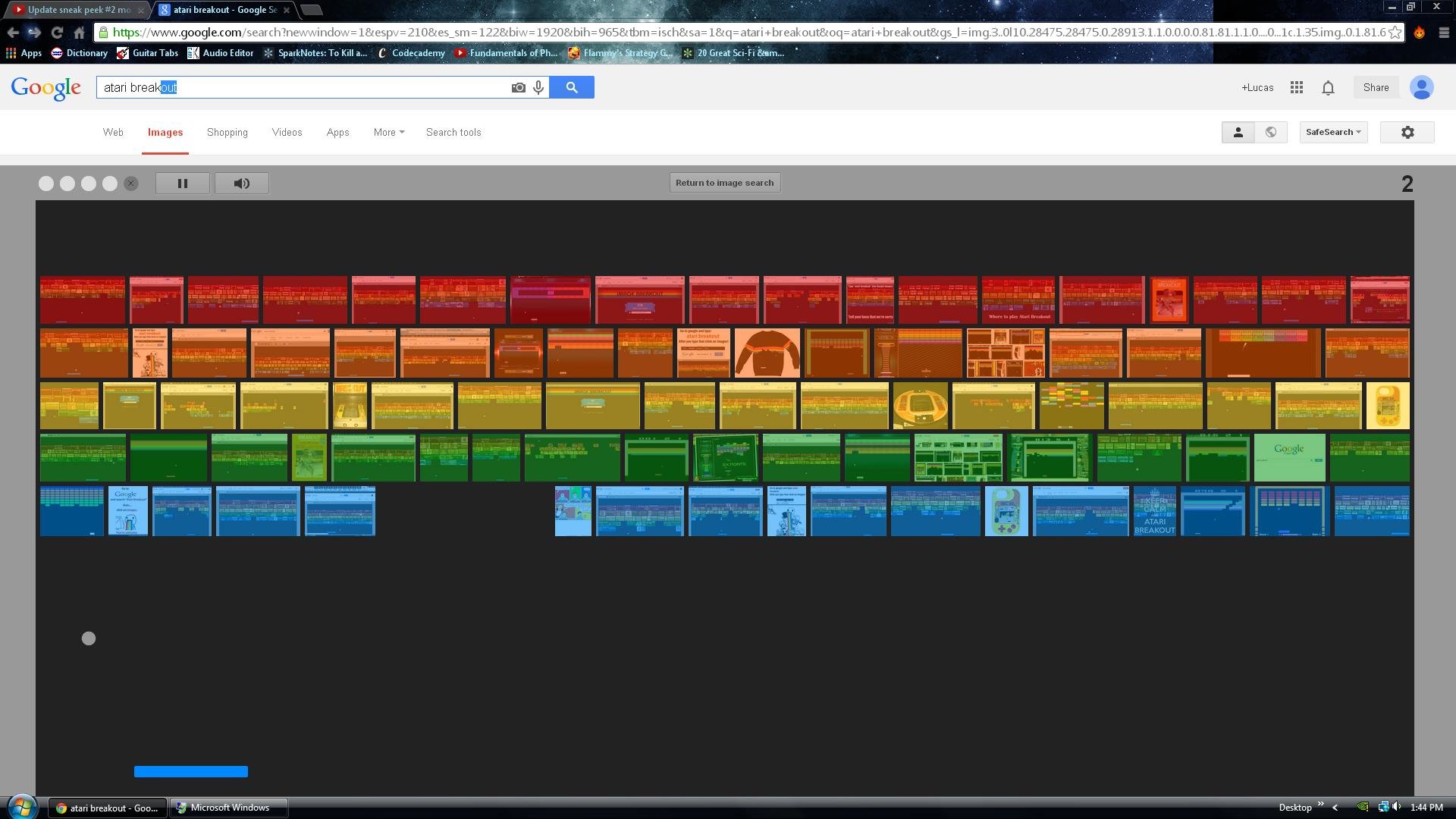Switch to Videos results
1456x819 pixels.
[287, 132]
